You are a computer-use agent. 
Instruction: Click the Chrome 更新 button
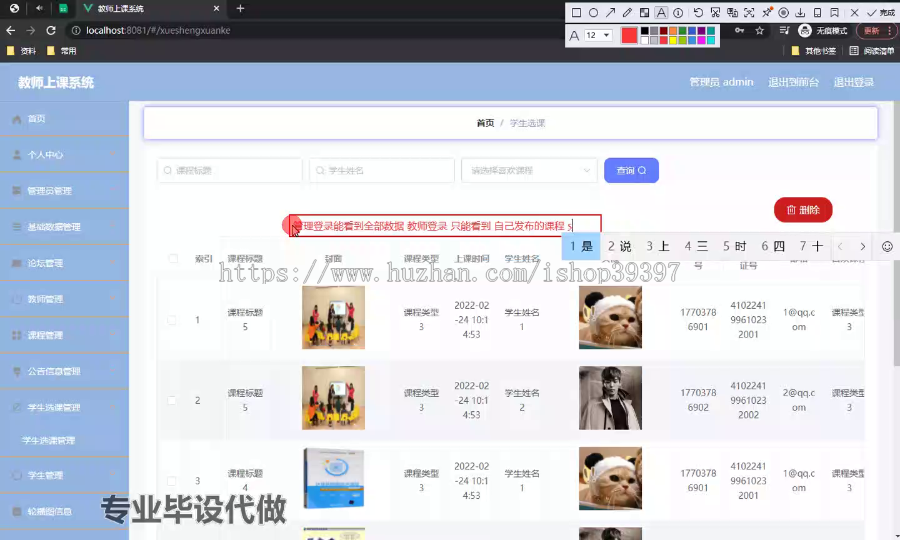(875, 30)
